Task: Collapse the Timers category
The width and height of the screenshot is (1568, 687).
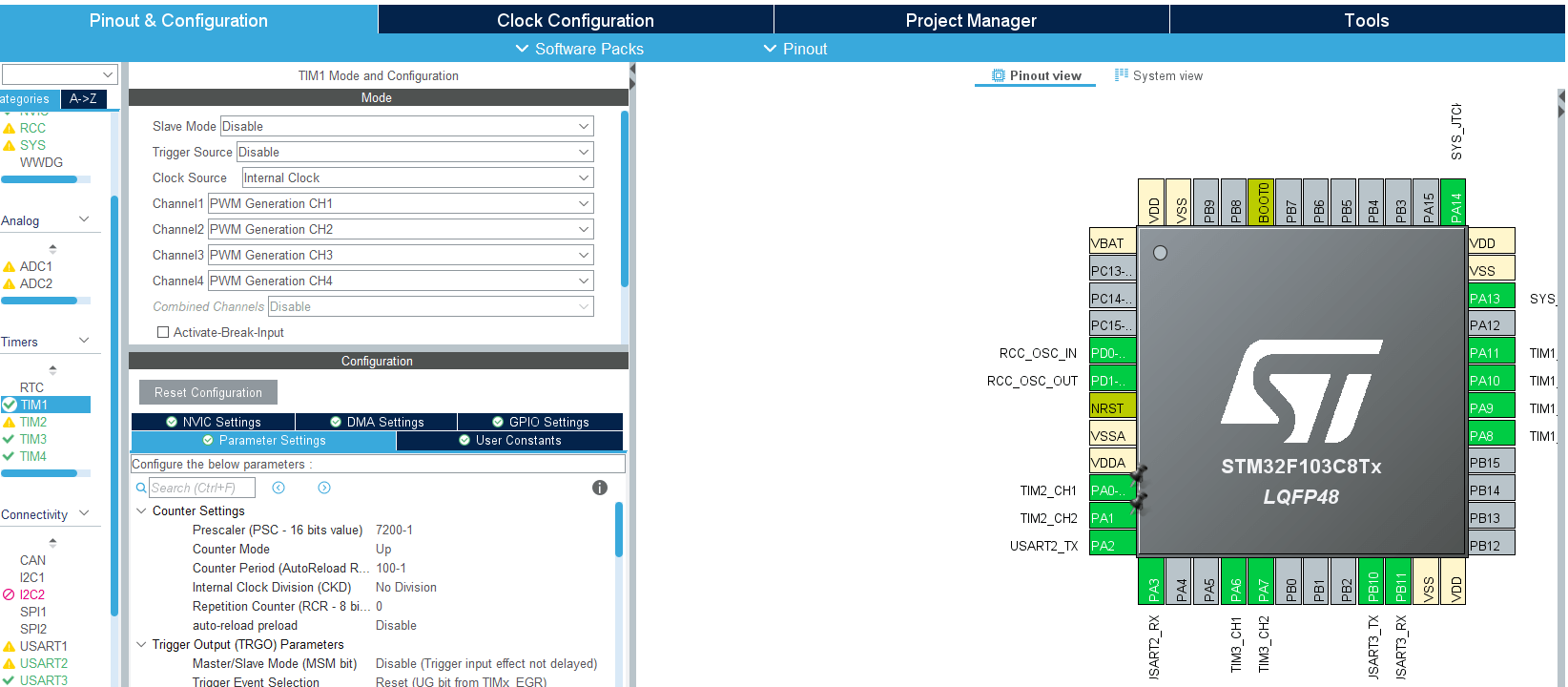Action: click(84, 341)
